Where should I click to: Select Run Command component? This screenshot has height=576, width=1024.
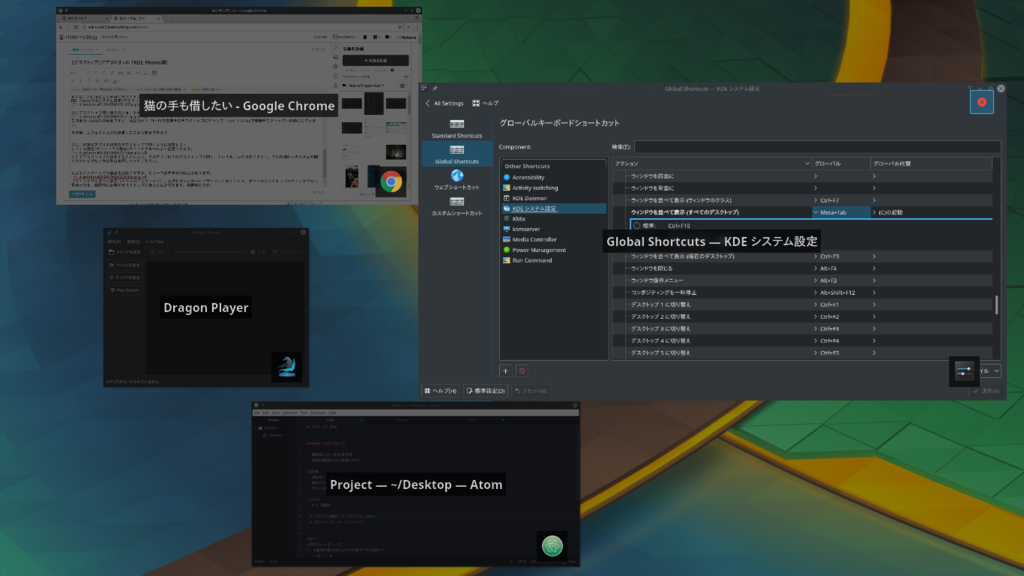coord(552,260)
